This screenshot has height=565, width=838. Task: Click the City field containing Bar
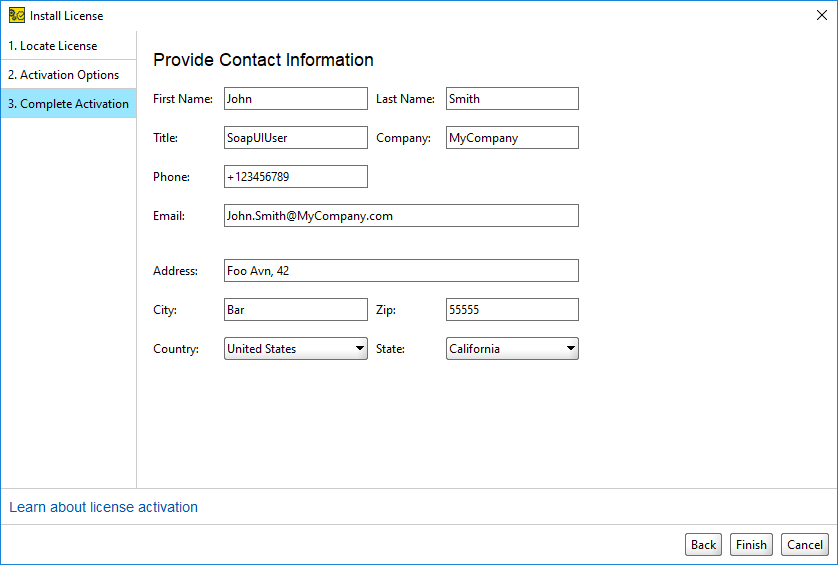(x=296, y=309)
